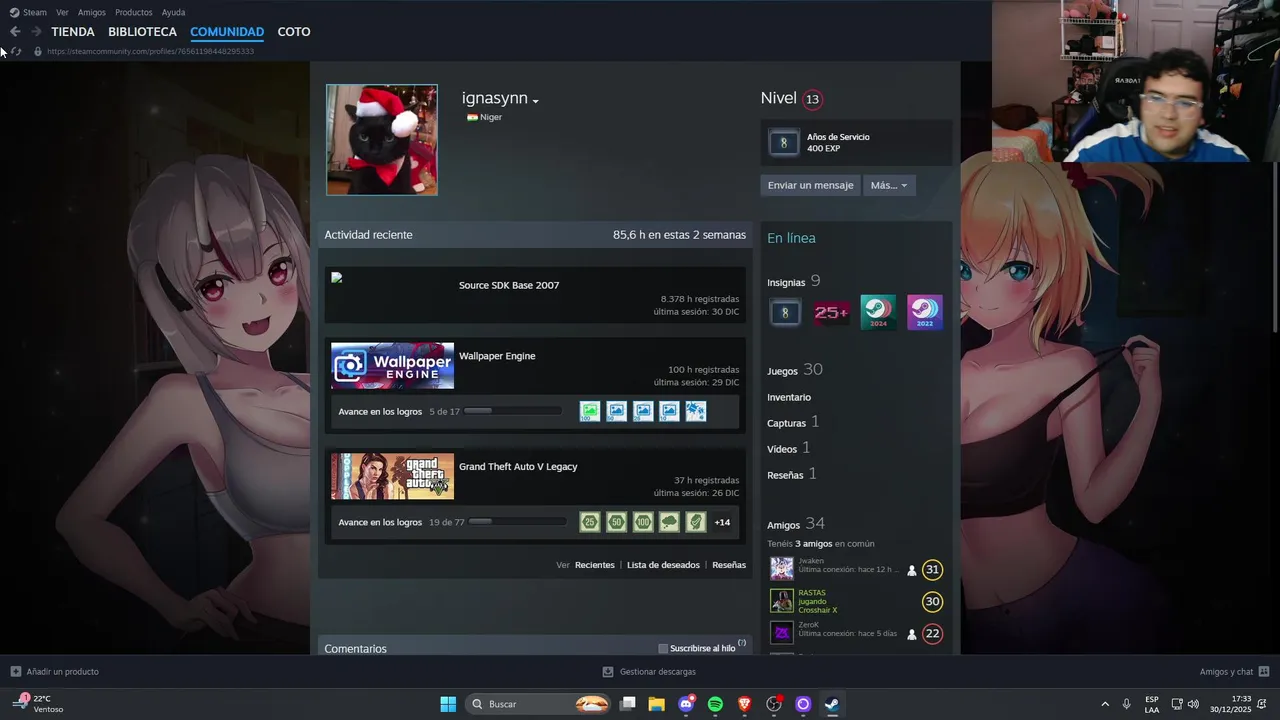
Task: Click the taskbar Buscar search box
Action: pos(538,704)
